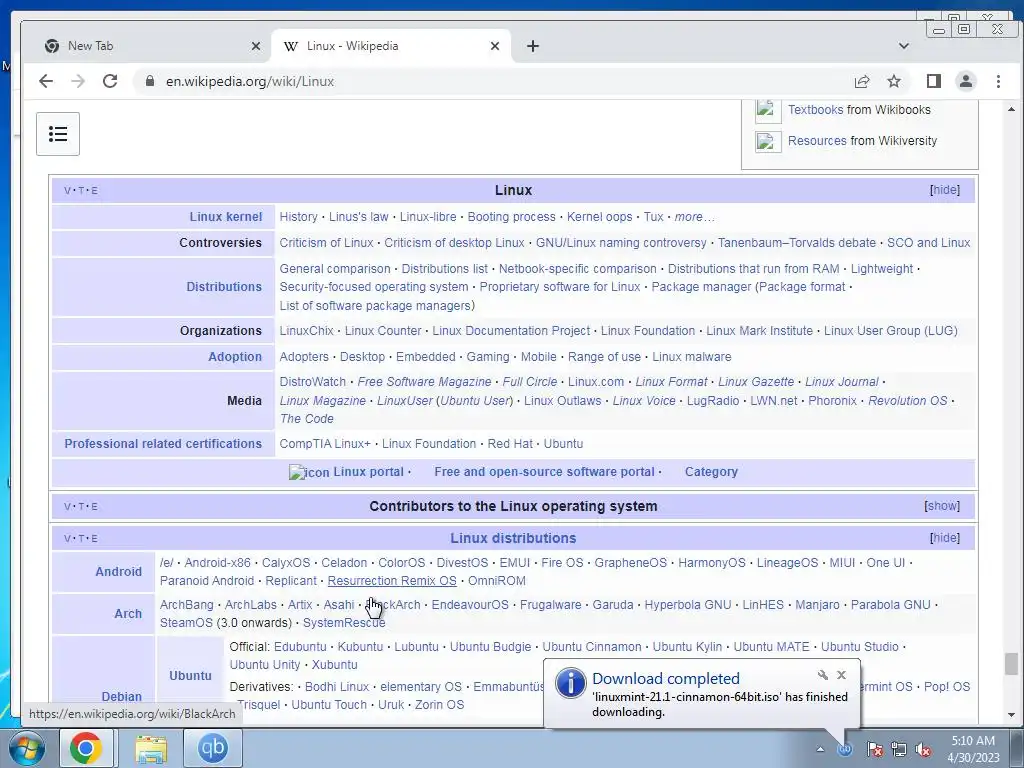Open the Category link
This screenshot has height=768, width=1024.
coord(711,472)
